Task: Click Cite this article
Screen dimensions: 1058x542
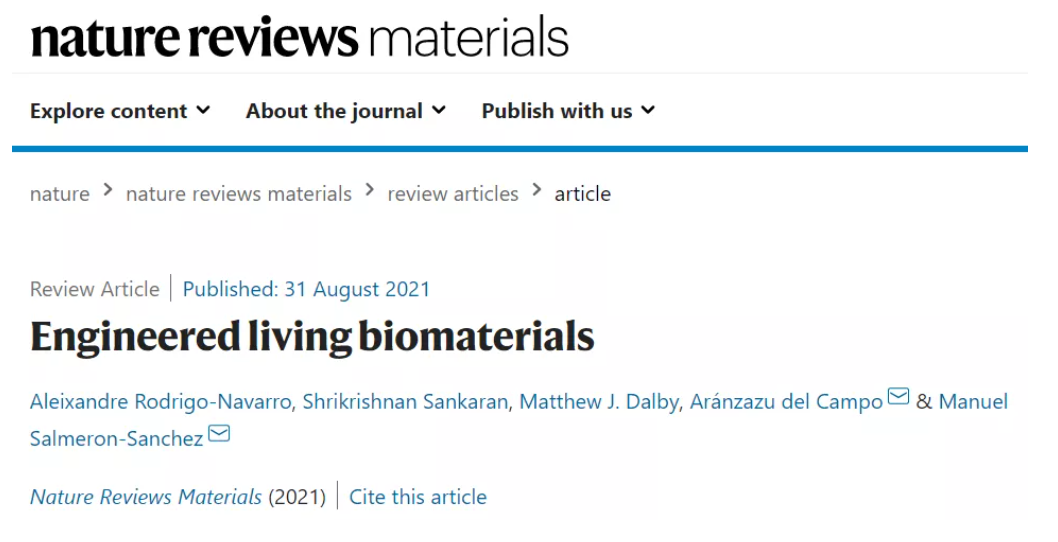Action: coord(418,497)
